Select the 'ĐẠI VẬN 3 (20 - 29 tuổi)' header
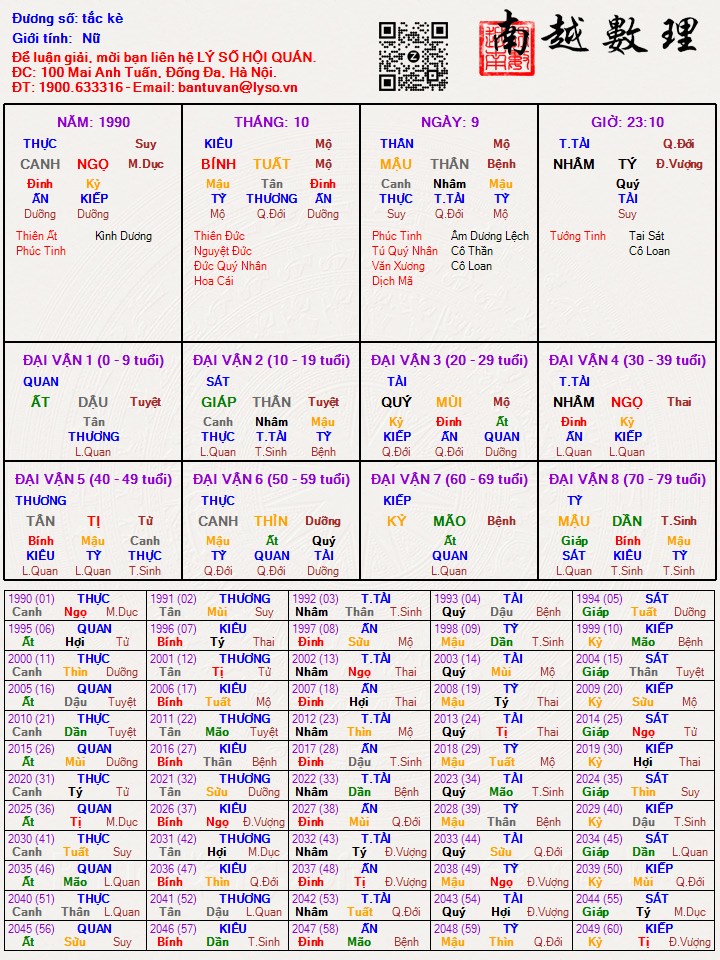 tap(449, 360)
